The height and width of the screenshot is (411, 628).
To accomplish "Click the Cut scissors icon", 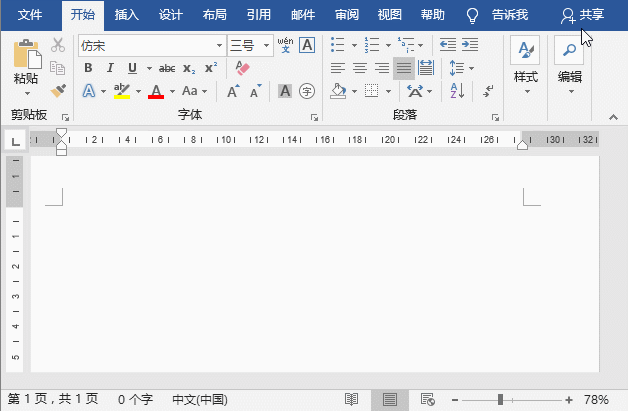I will pos(58,45).
